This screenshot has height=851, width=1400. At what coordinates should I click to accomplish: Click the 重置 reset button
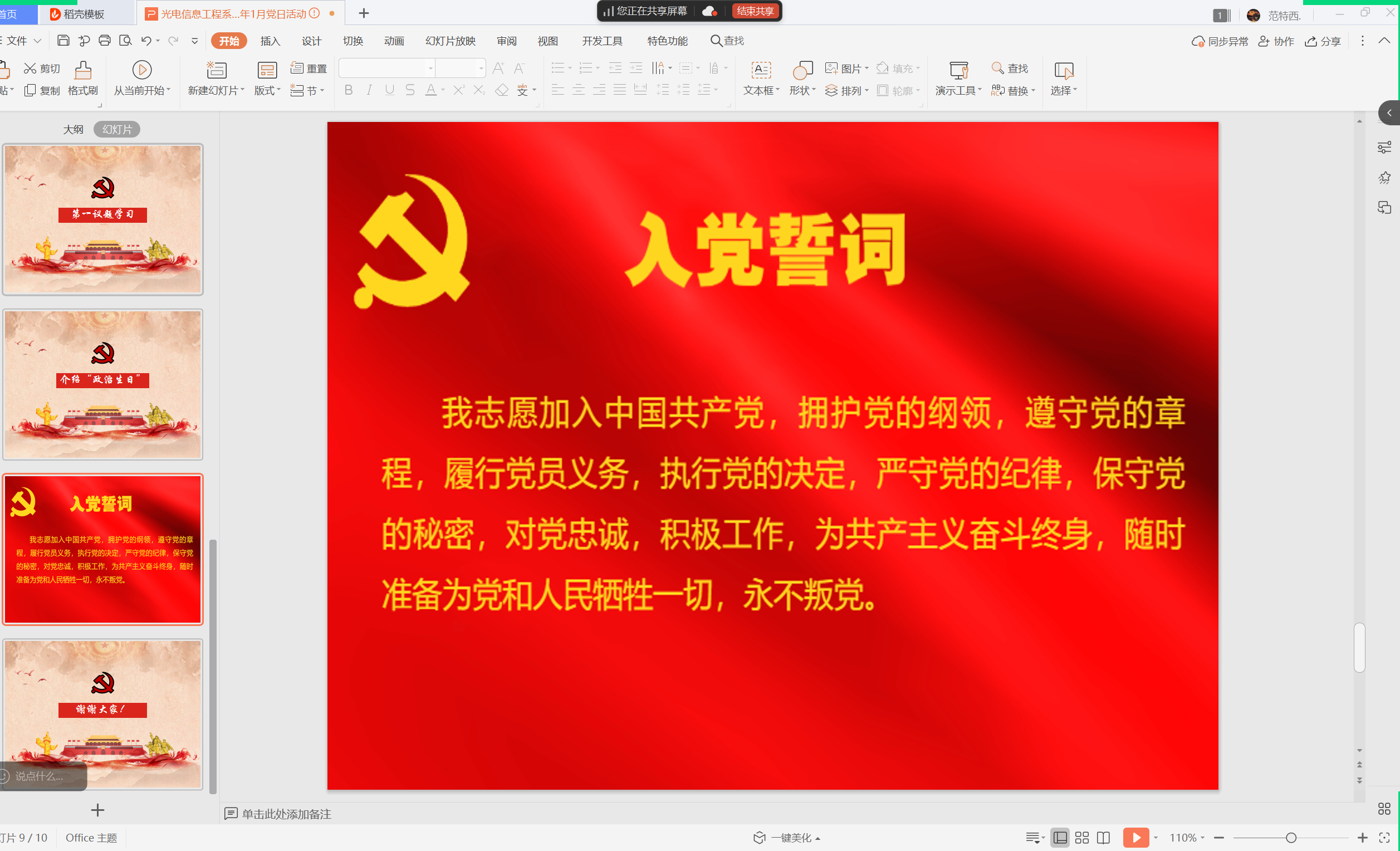[309, 69]
